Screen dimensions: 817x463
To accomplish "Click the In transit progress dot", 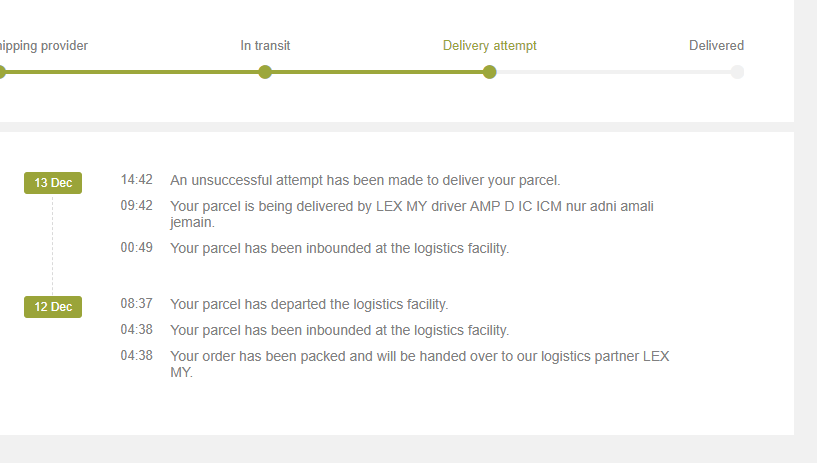I will 265,72.
